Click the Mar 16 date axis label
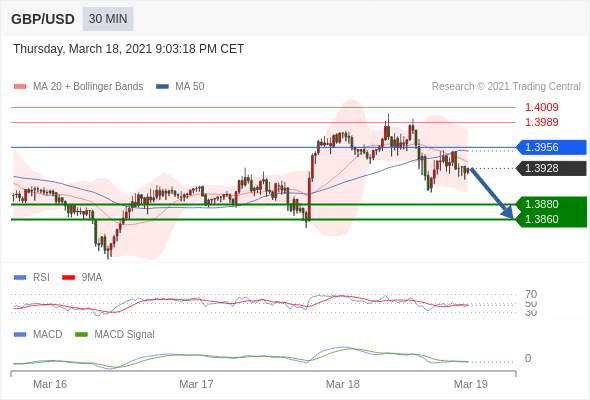Screen dimensions: 590x400 (50, 384)
